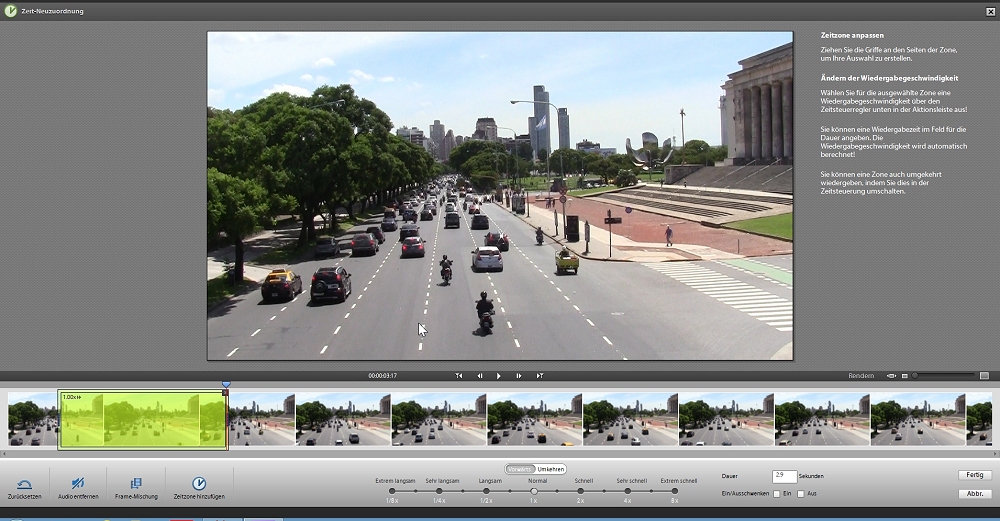Click the large zoom-in icon on timeline zoom
1000x521 pixels.
coord(984,376)
